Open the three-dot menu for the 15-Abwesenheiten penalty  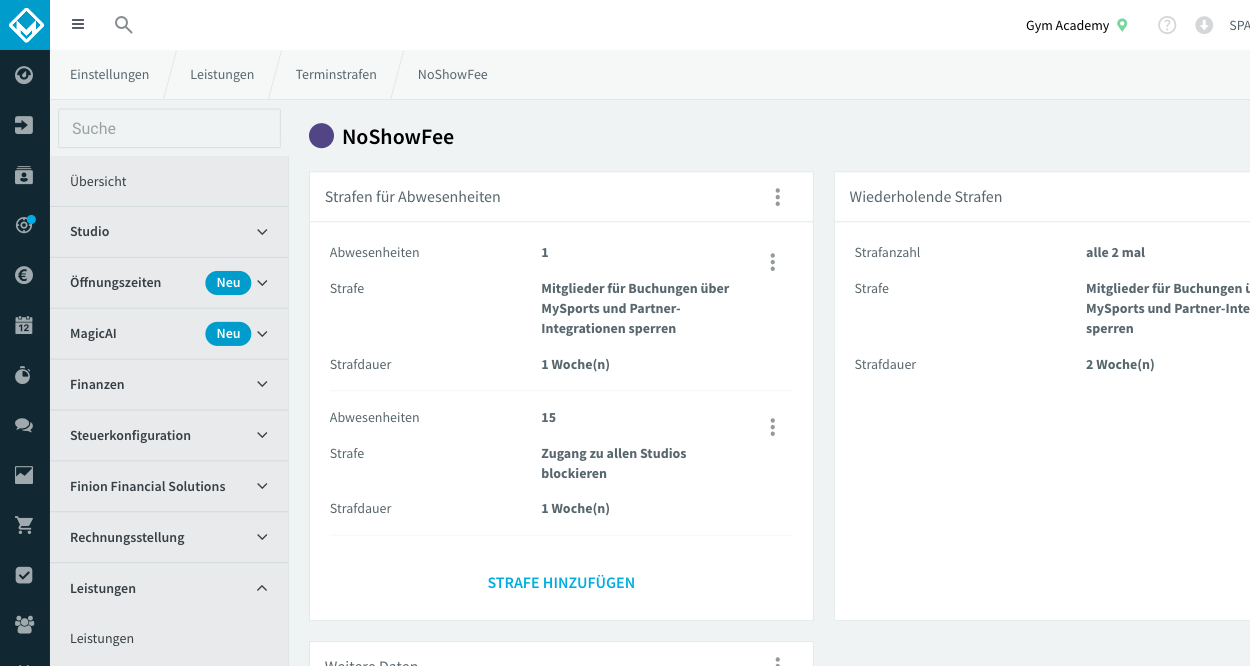tap(772, 427)
